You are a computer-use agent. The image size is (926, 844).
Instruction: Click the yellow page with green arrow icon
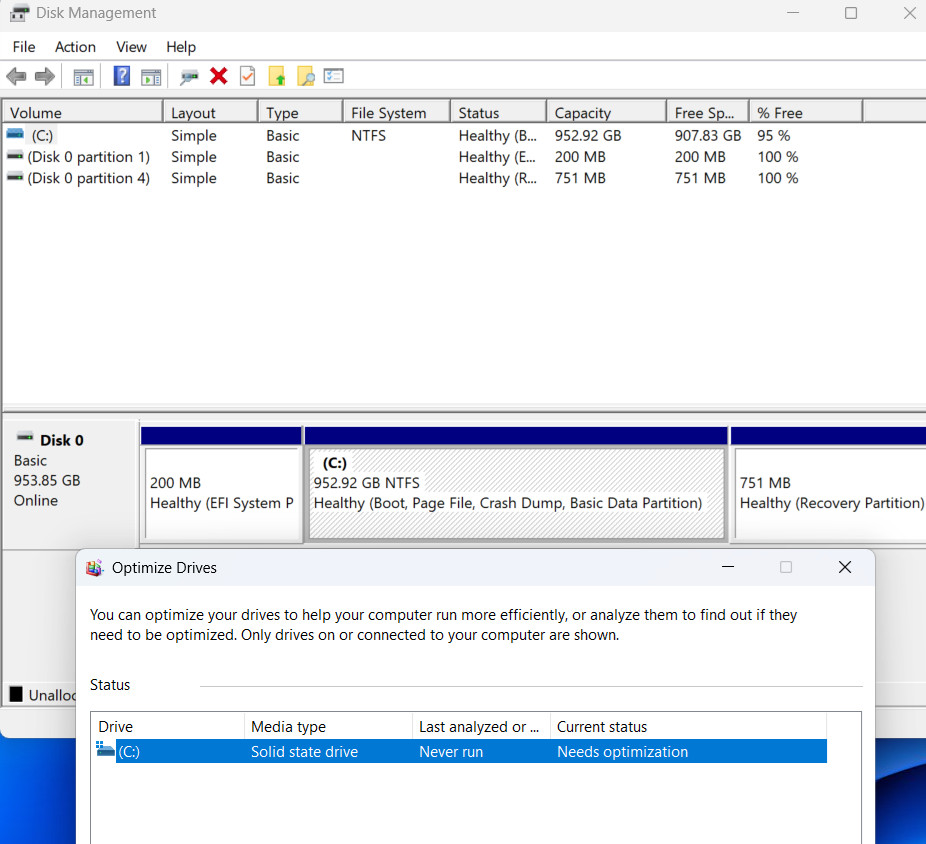276,76
